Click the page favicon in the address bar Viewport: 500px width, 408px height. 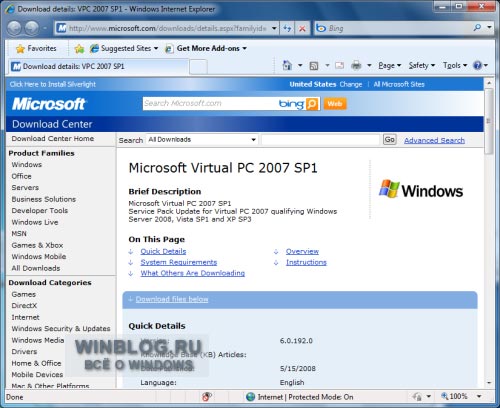[62, 28]
